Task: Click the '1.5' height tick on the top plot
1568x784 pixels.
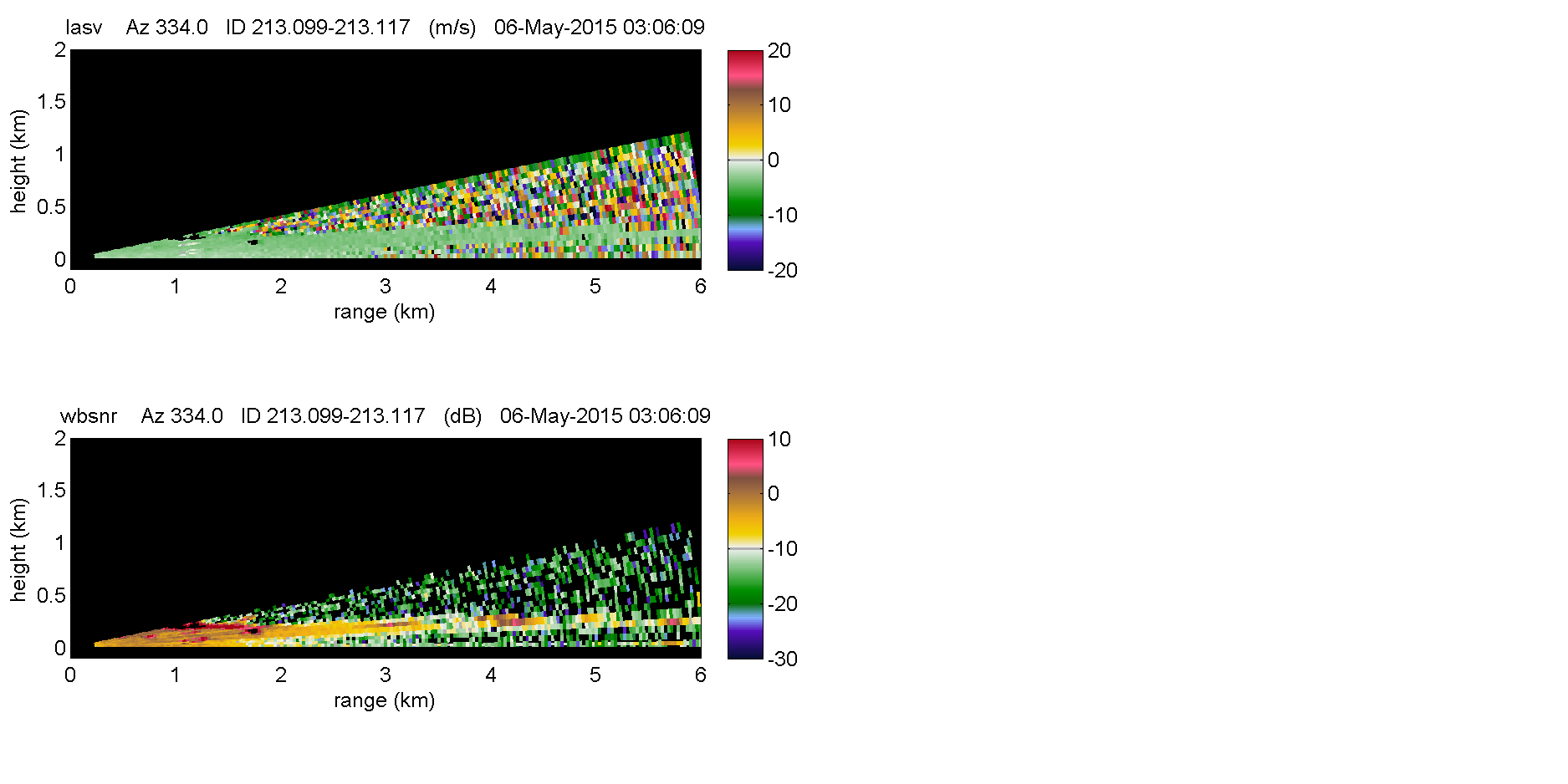Action: [x=51, y=102]
